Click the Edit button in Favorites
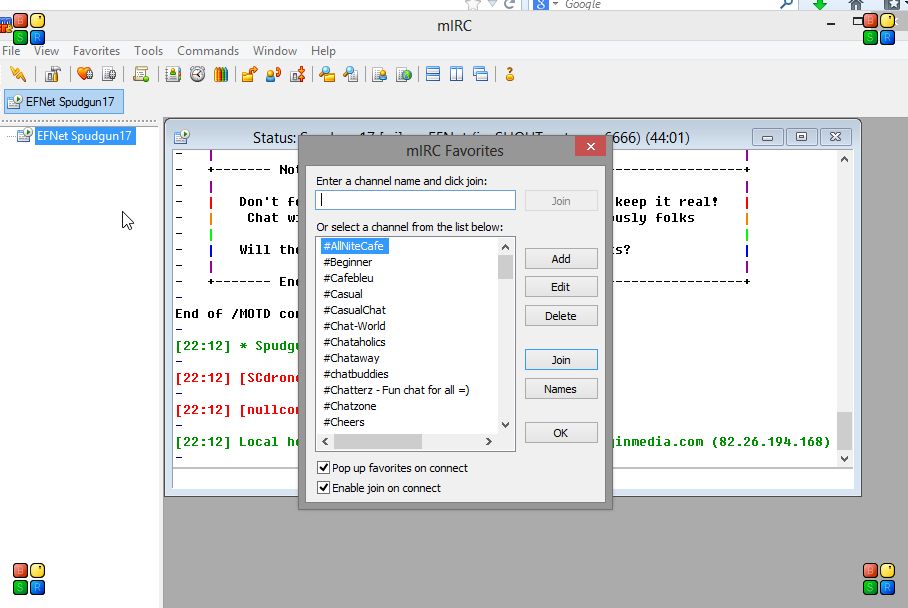908x608 pixels. 561,287
